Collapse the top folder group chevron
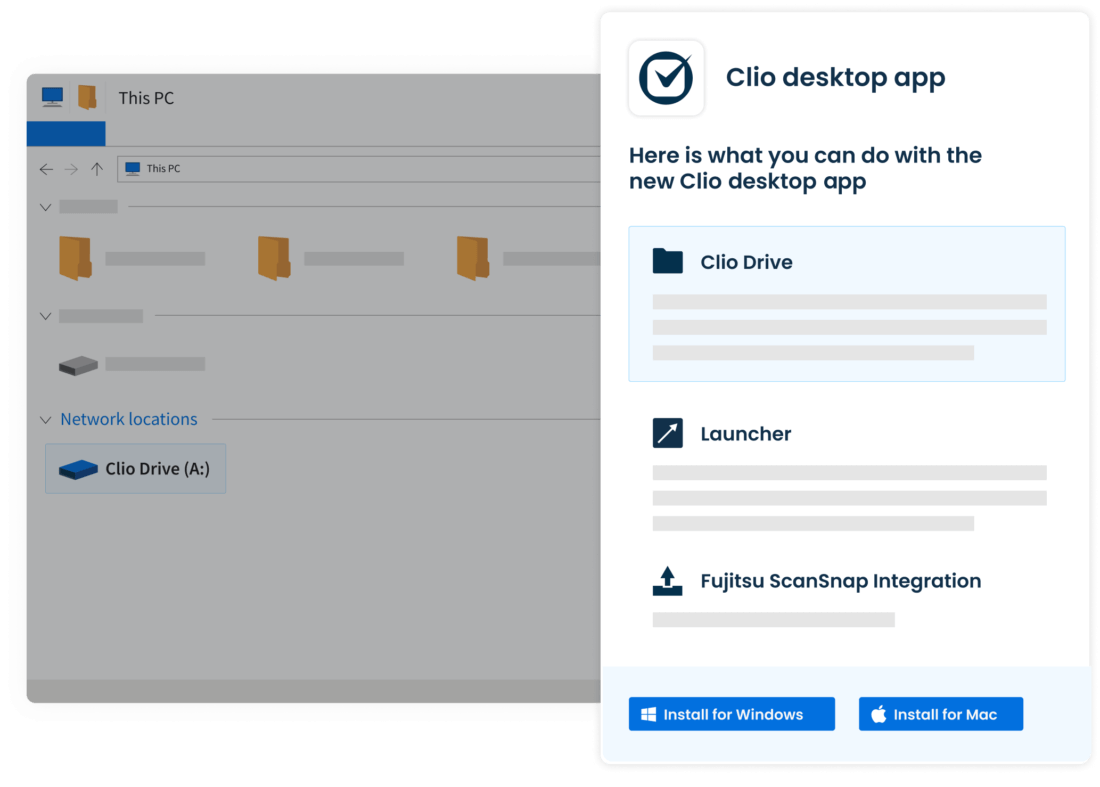The image size is (1100, 787). click(45, 206)
